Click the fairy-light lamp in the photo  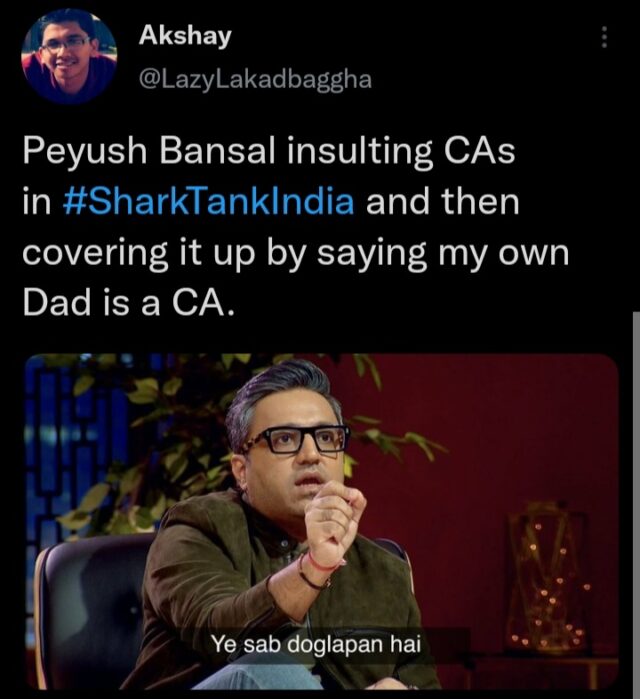pos(548,575)
